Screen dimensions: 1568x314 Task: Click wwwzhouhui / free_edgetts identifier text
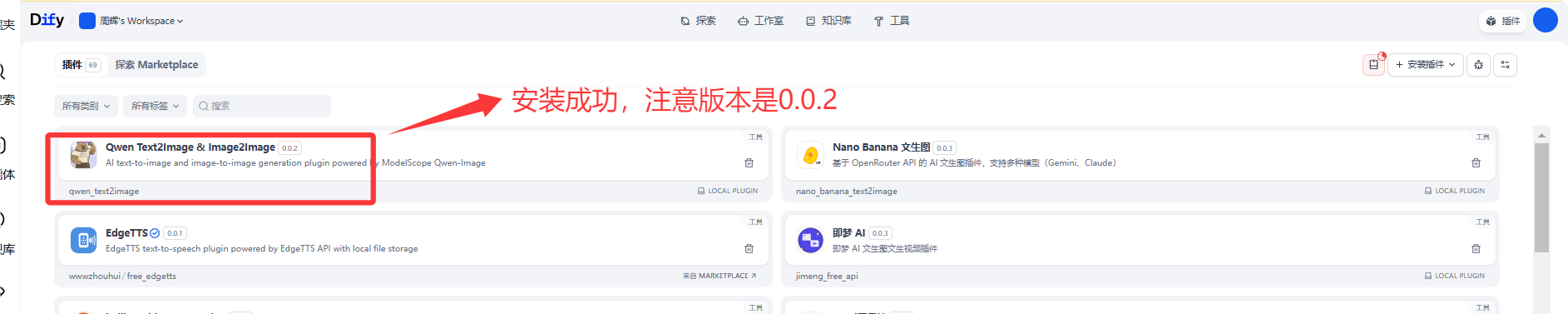(x=122, y=276)
